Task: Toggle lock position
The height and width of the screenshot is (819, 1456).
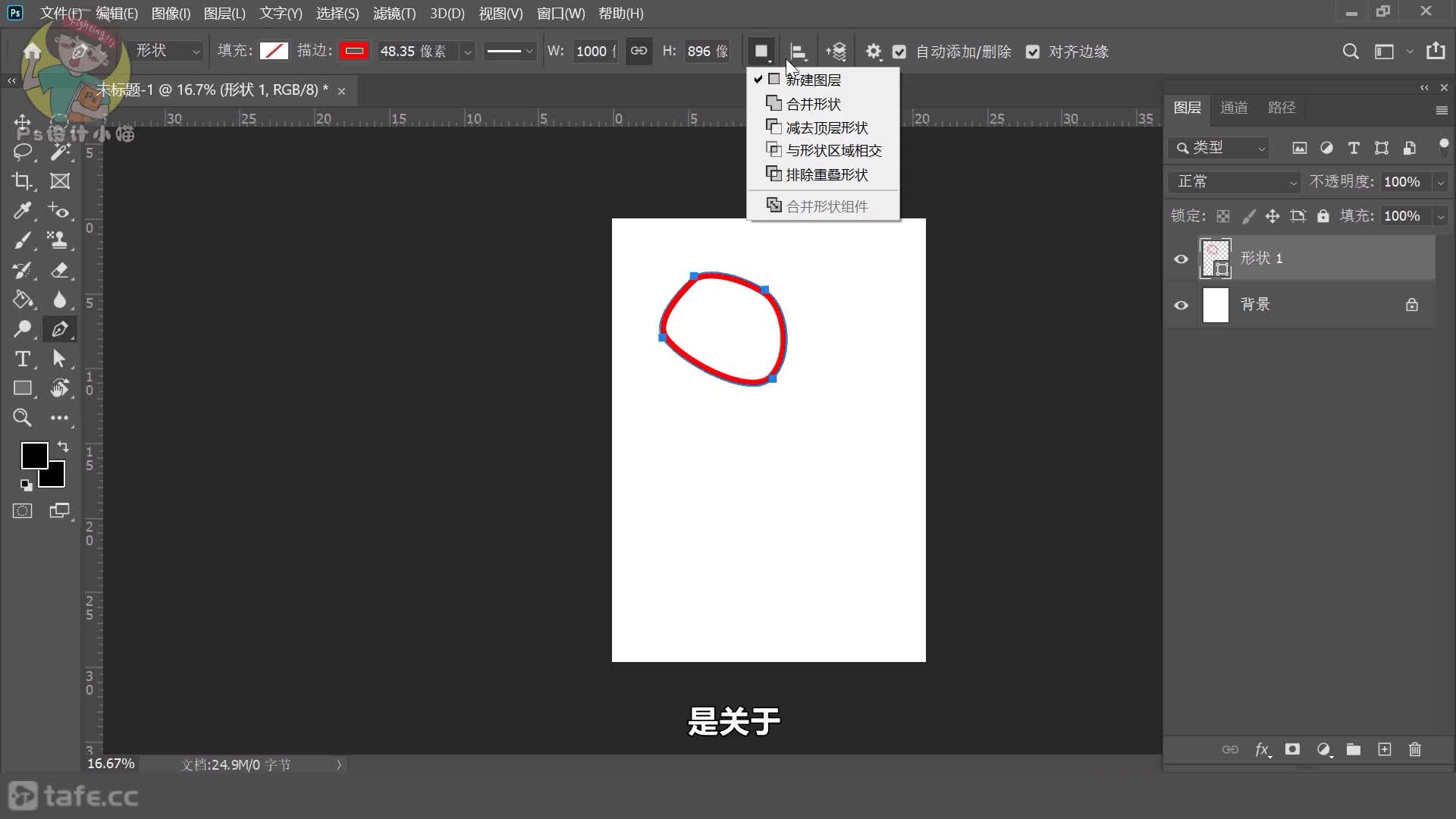Action: pos(1272,216)
